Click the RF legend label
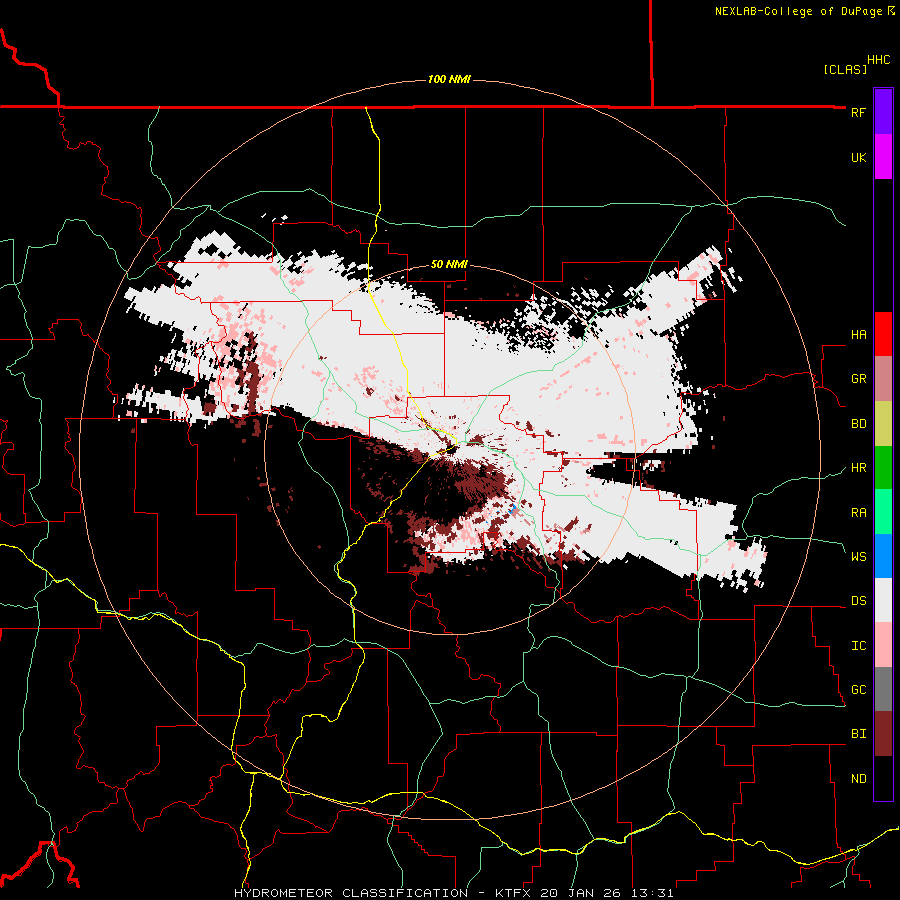 (858, 112)
